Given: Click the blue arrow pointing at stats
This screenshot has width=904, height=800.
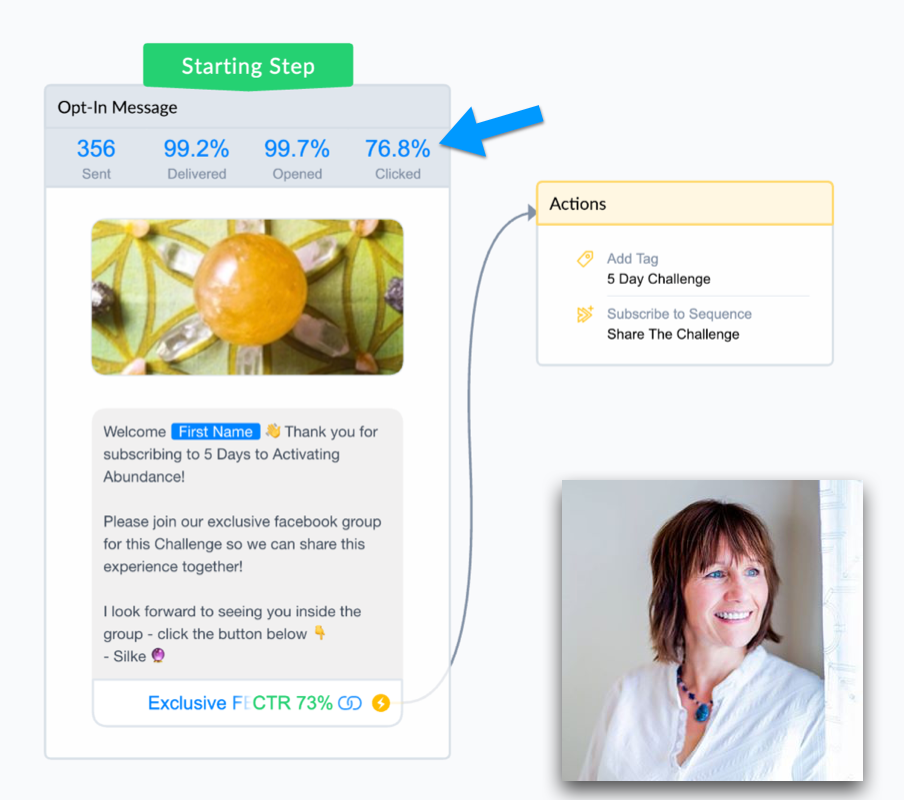Looking at the screenshot, I should (x=492, y=131).
